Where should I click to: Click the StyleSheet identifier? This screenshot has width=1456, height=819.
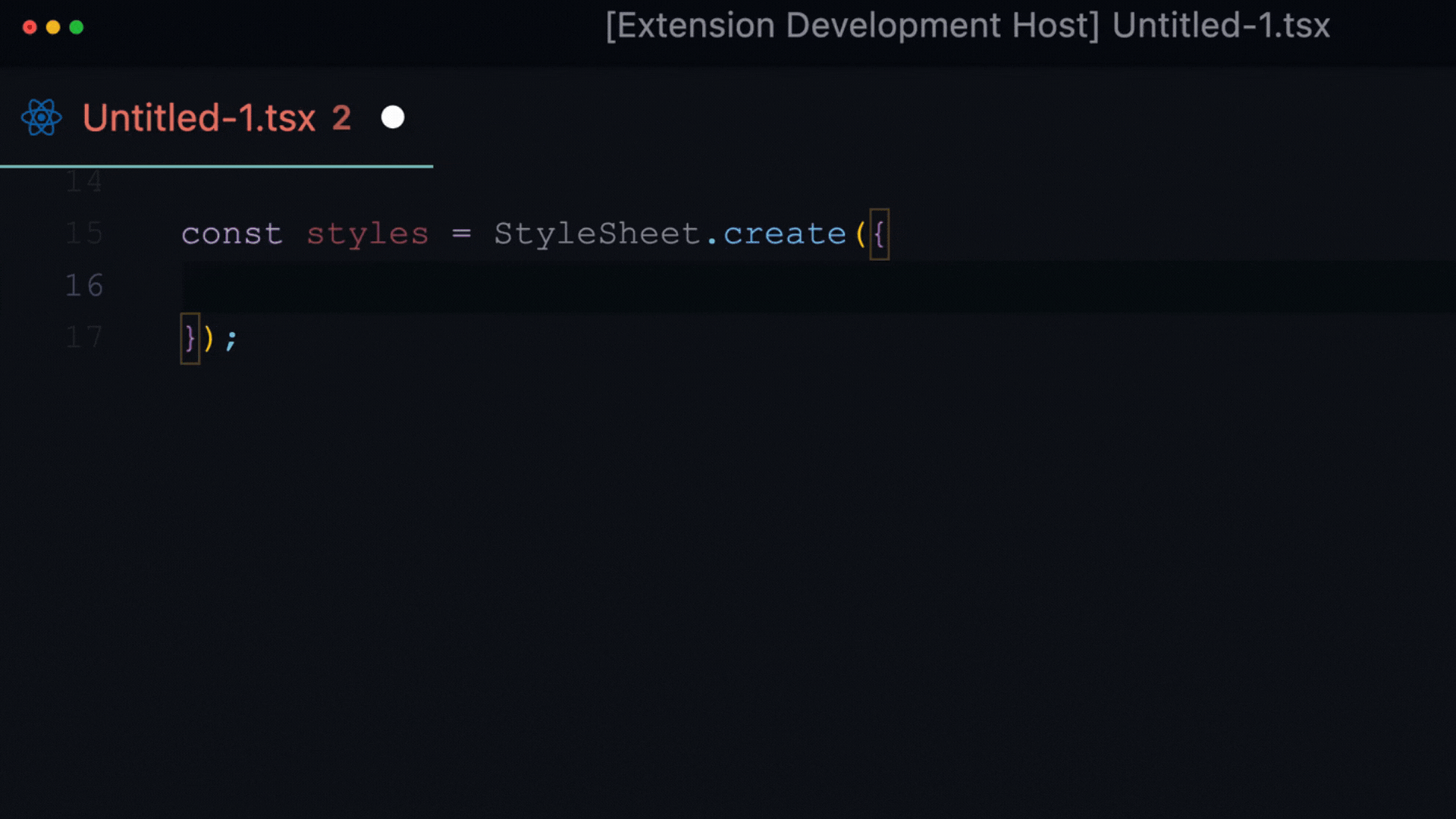597,234
